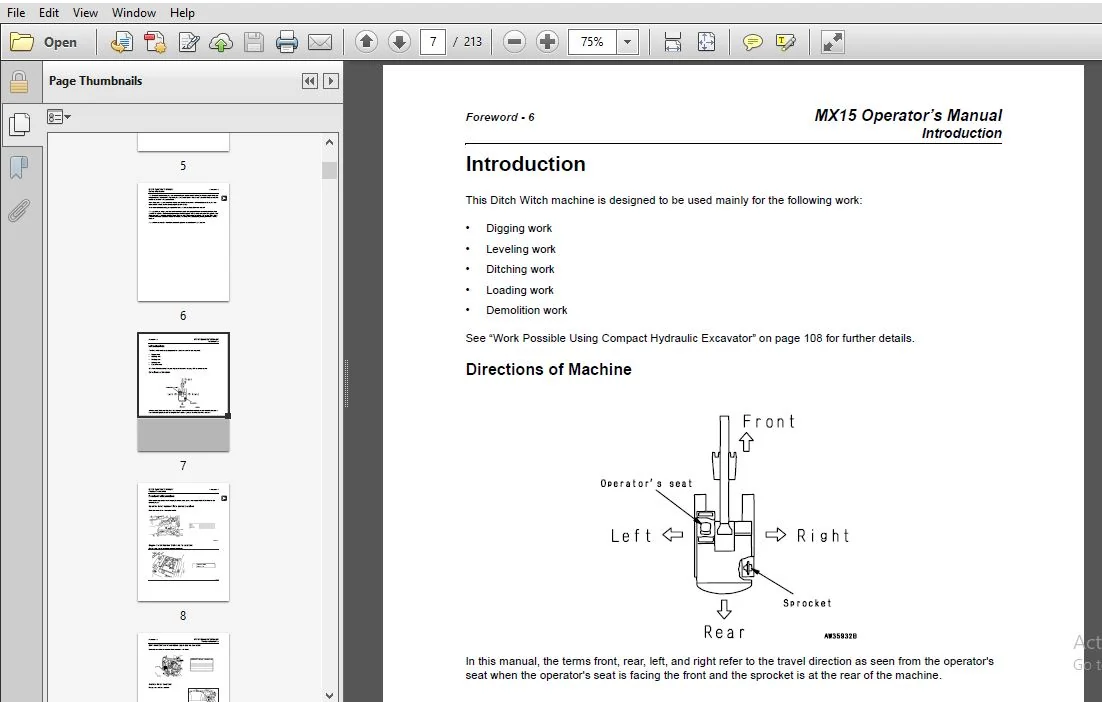
Task: Select the page 6 thumbnail
Action: point(183,242)
